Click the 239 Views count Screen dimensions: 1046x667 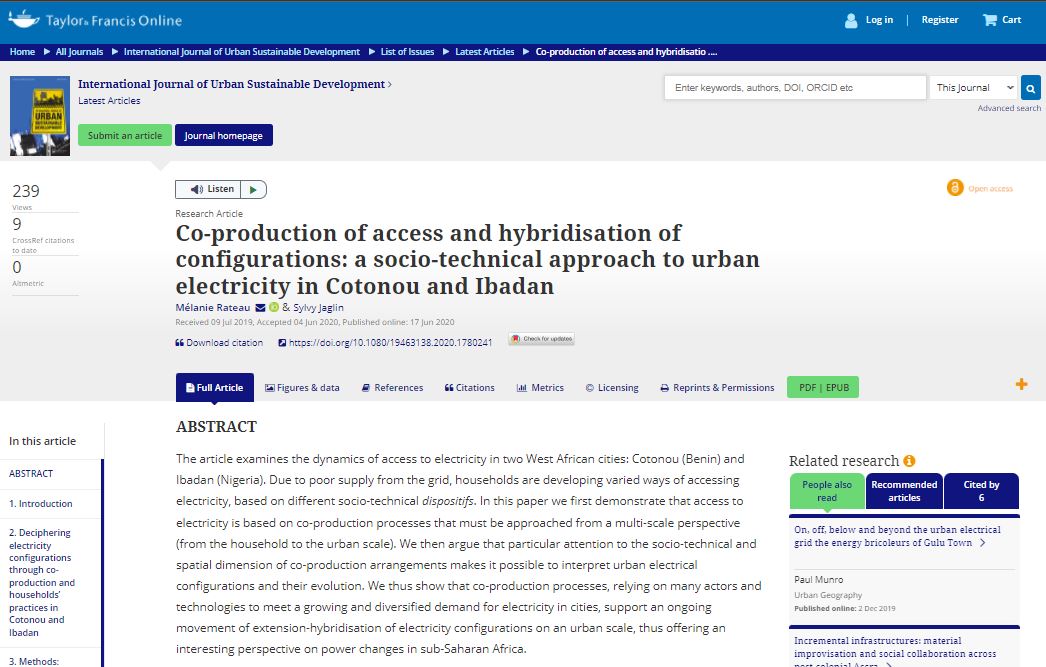click(x=26, y=191)
